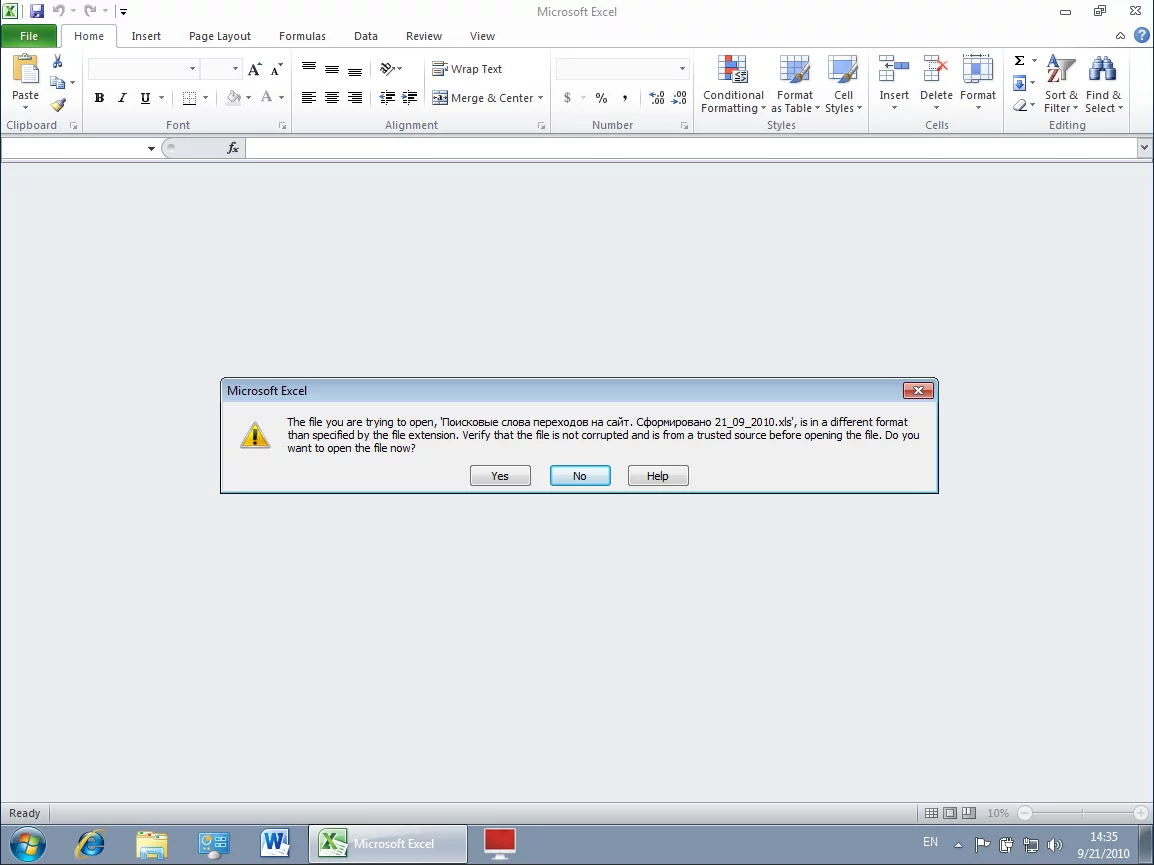Open the Font color picker arrow

pos(282,98)
